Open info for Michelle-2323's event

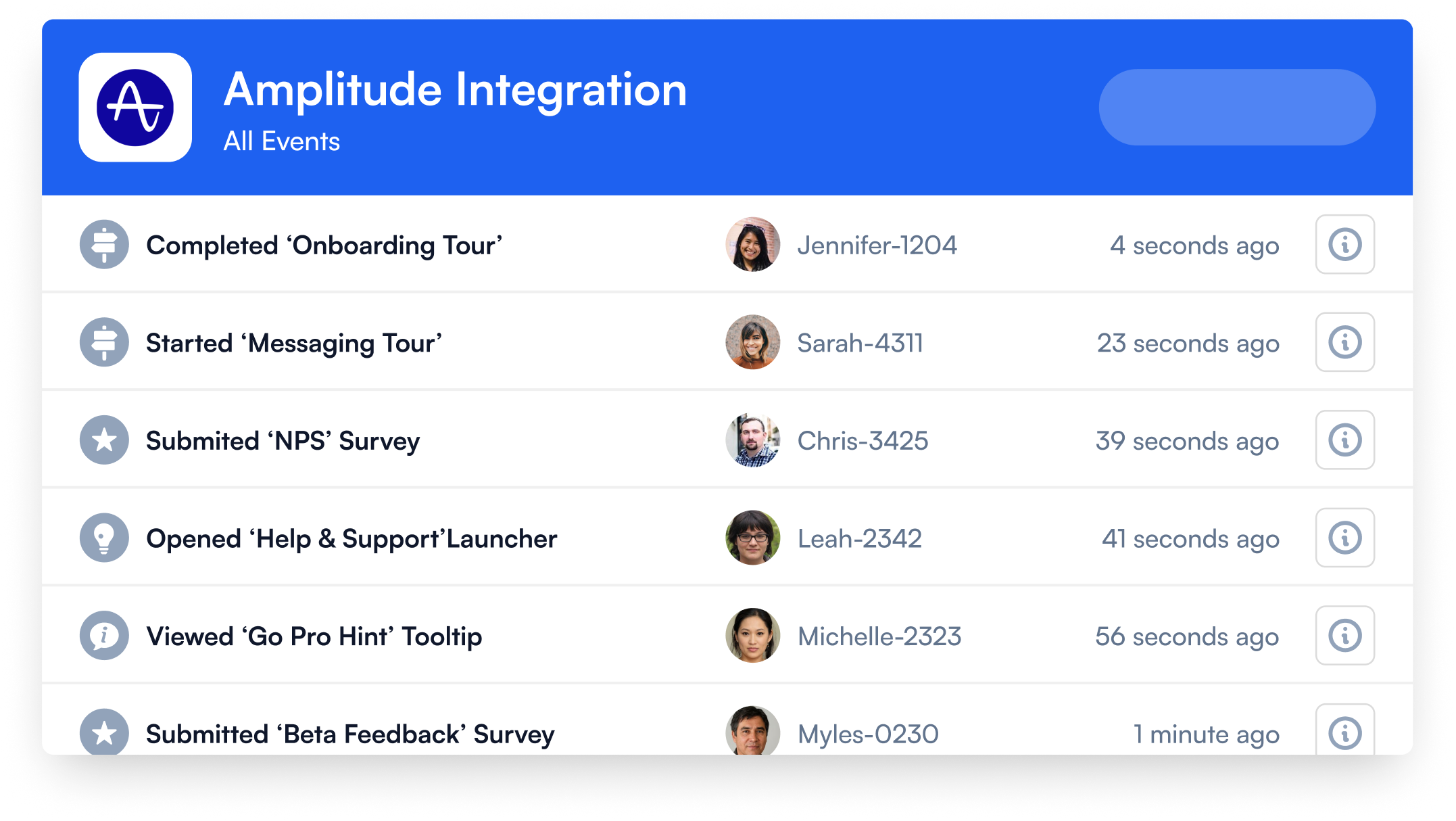point(1344,636)
